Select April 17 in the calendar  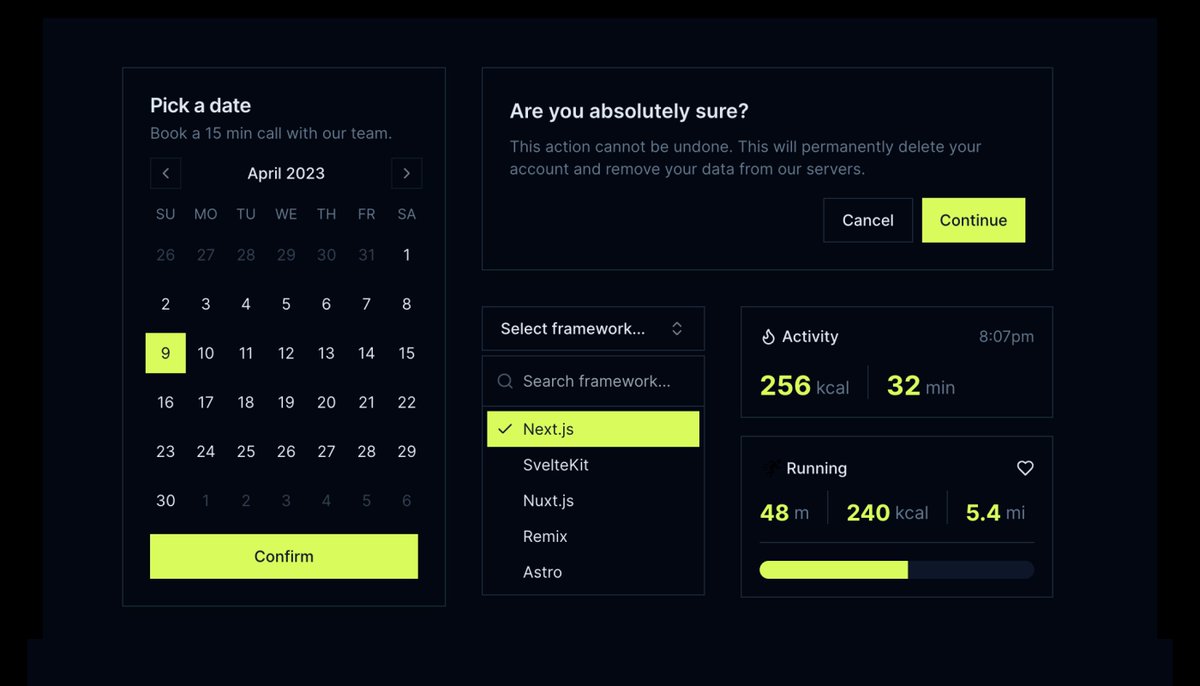point(205,402)
